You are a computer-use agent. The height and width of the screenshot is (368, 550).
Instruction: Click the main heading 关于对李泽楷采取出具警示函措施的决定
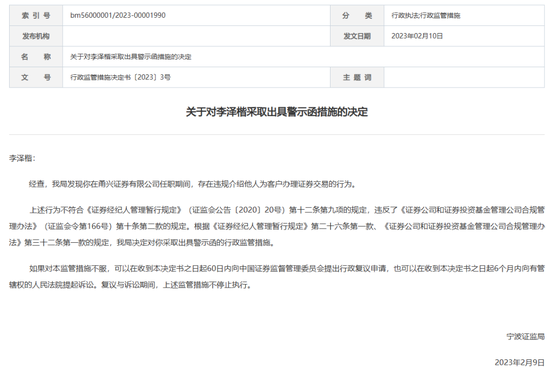pos(277,112)
